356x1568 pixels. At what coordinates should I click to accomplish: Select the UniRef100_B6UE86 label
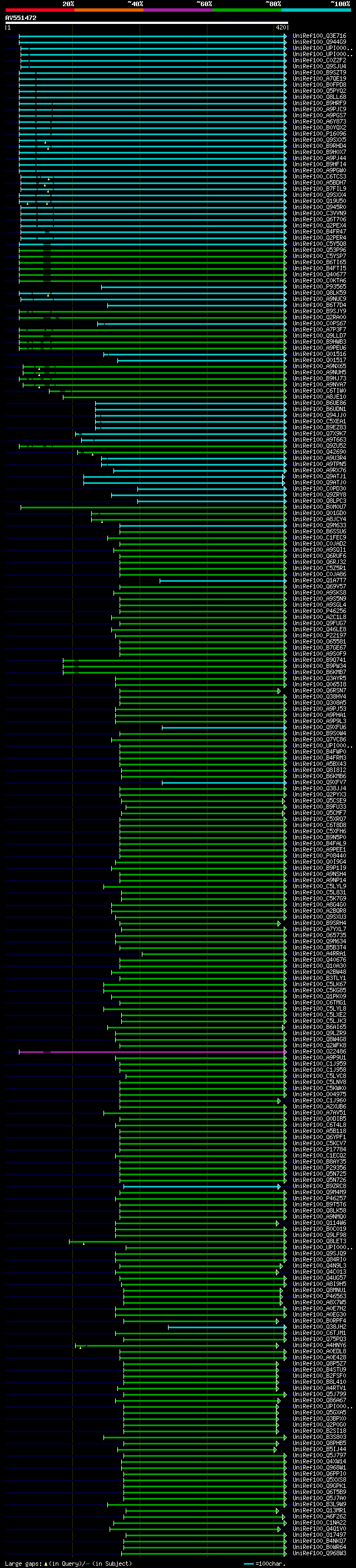[319, 403]
